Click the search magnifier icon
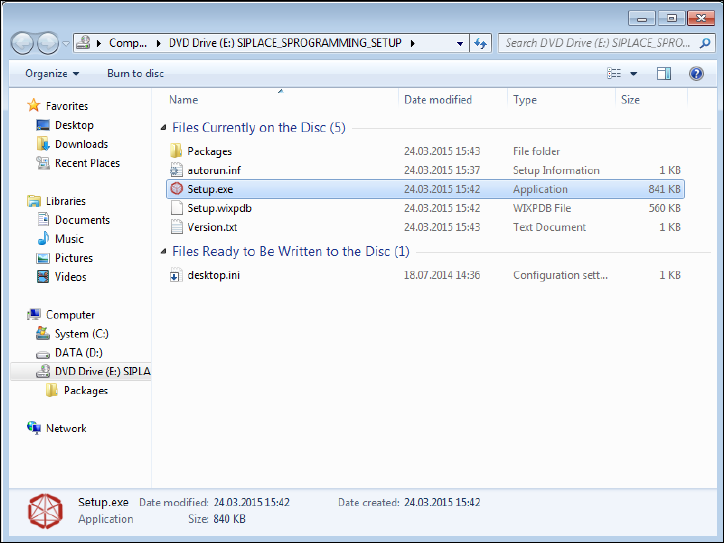 coord(705,43)
